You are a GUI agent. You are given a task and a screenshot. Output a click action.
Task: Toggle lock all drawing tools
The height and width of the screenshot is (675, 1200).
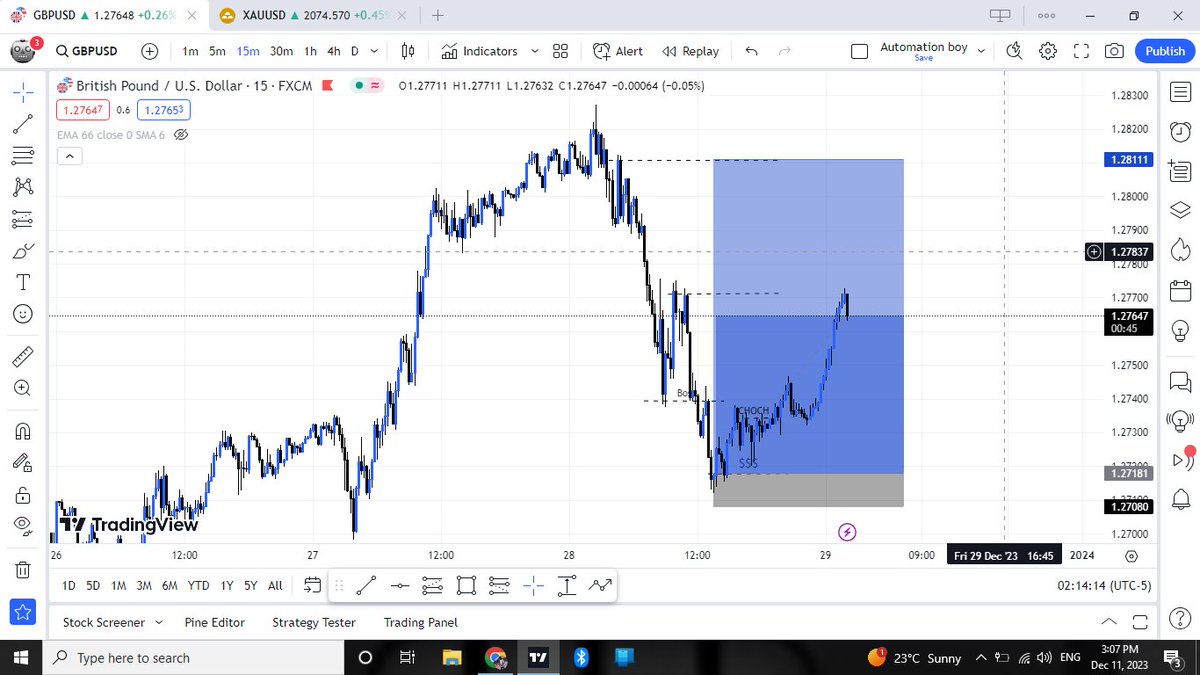[23, 494]
